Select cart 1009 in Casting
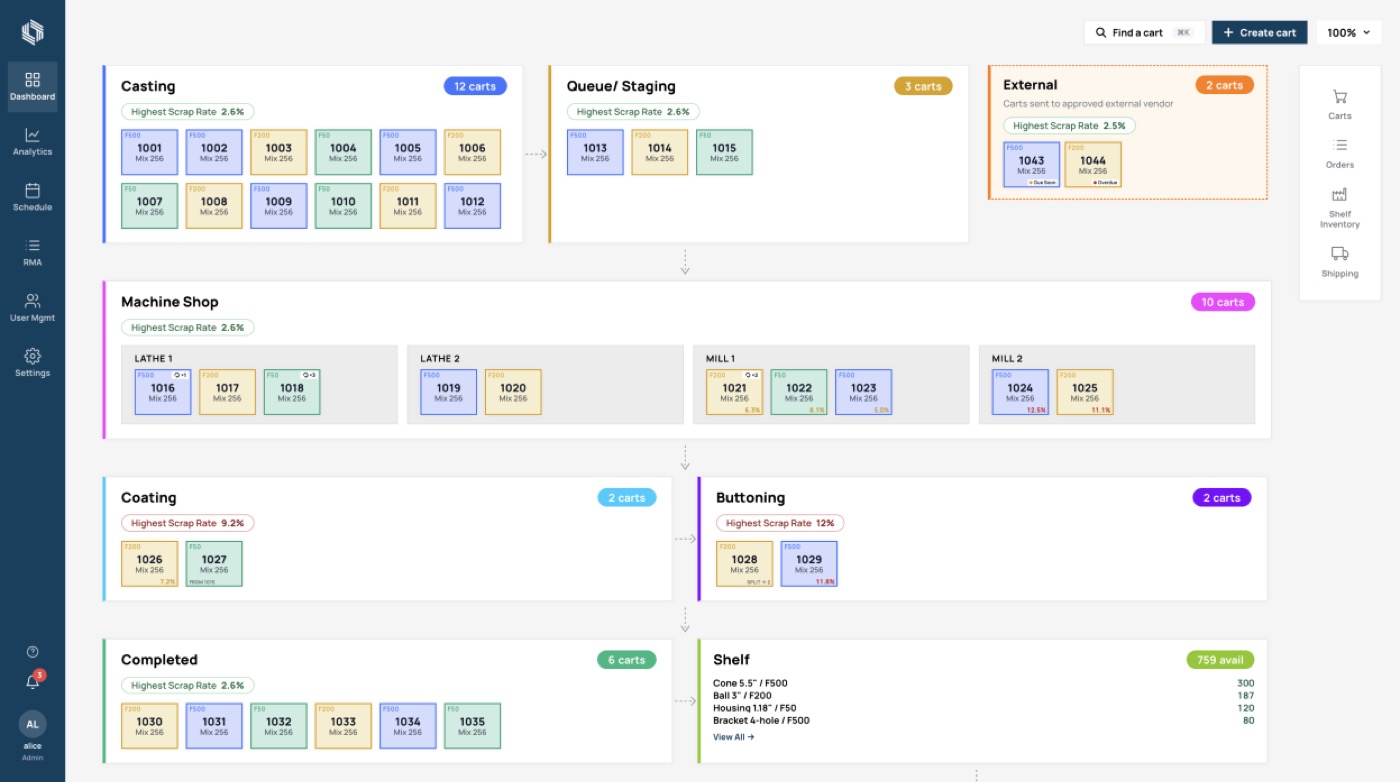This screenshot has height=782, width=1400. point(279,206)
